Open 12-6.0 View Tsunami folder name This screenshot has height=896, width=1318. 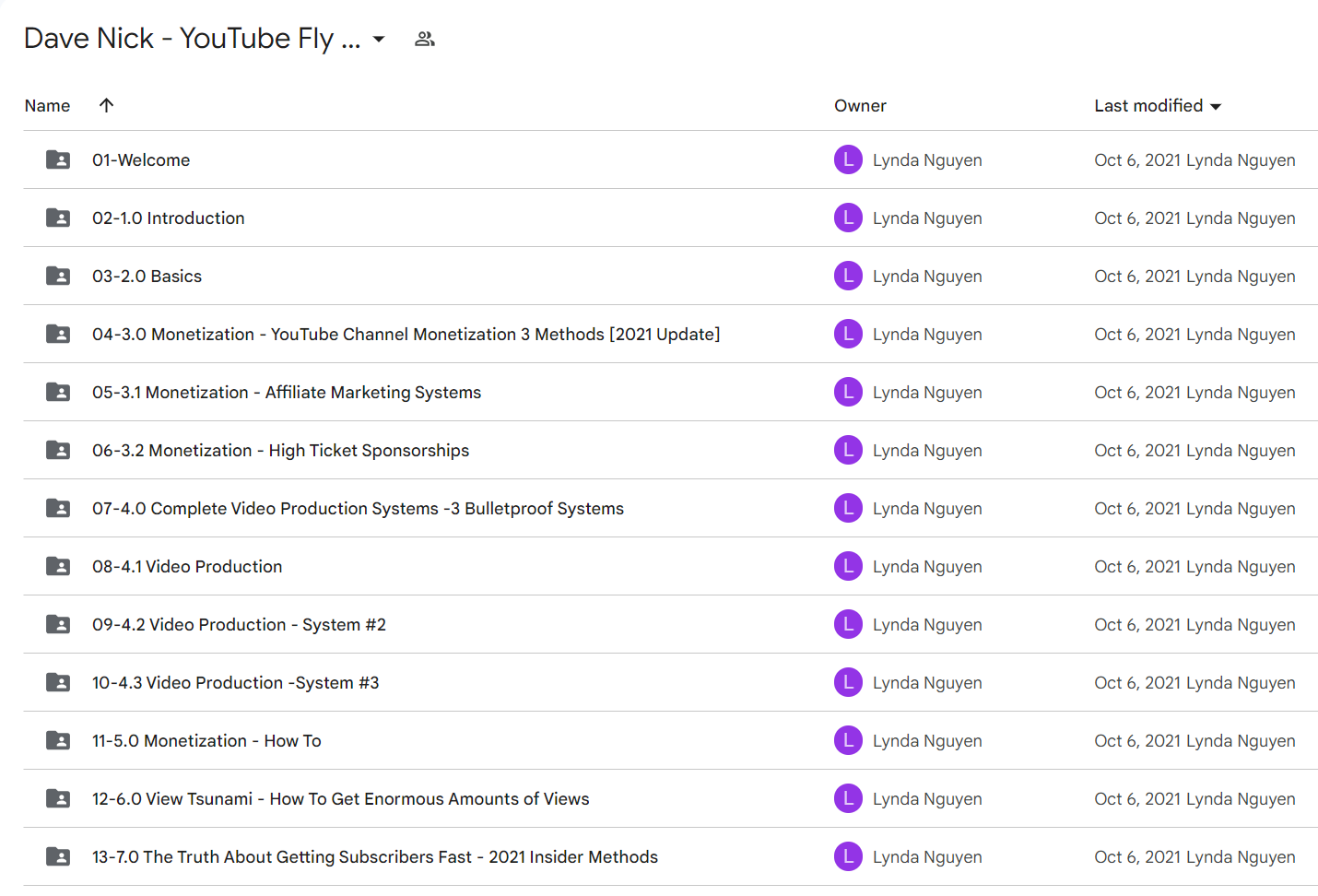(x=341, y=799)
